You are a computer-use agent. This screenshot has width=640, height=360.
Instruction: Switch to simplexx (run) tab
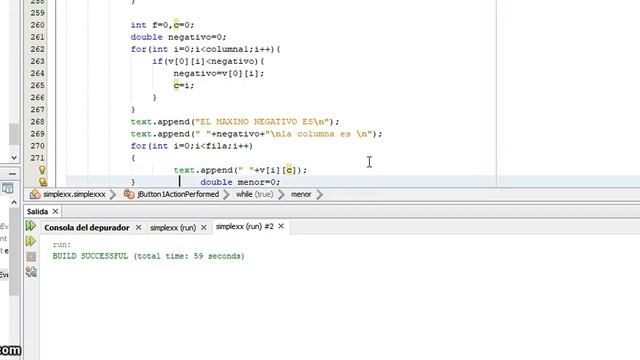(173, 227)
